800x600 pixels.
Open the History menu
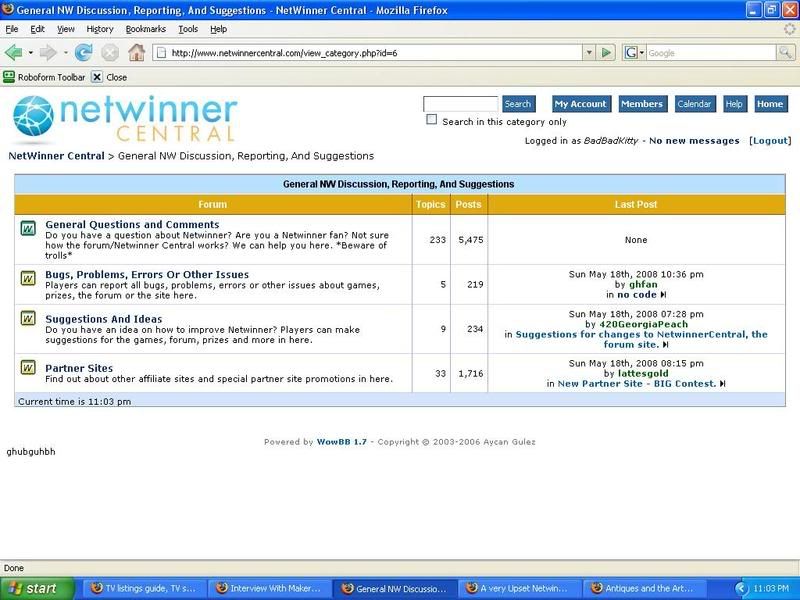pyautogui.click(x=100, y=29)
